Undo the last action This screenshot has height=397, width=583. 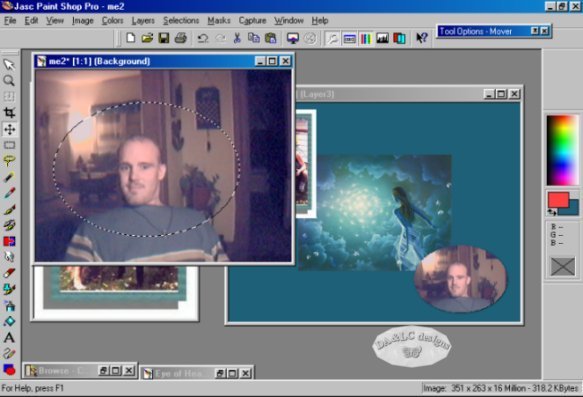click(x=203, y=38)
